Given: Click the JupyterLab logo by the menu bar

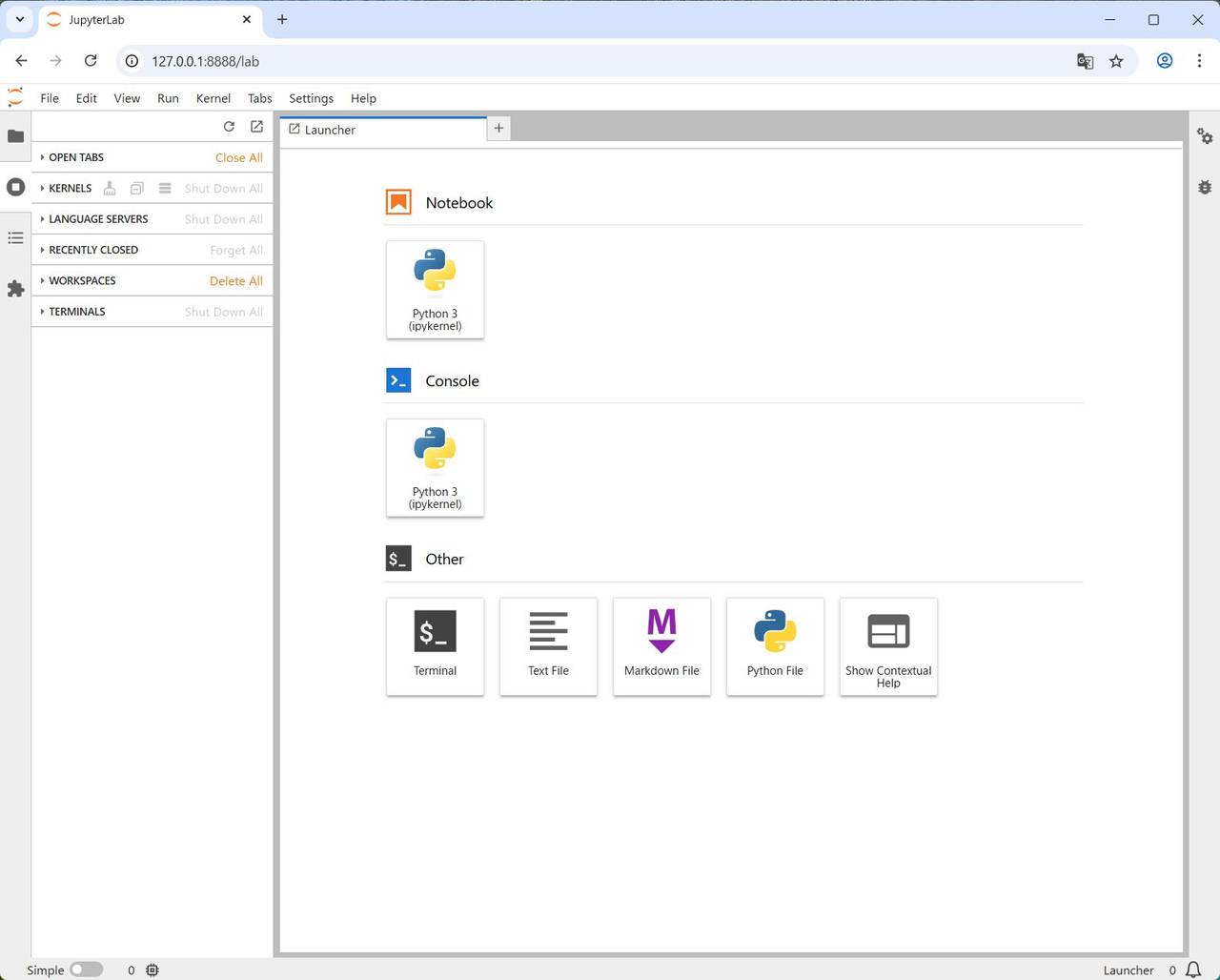Looking at the screenshot, I should (15, 97).
